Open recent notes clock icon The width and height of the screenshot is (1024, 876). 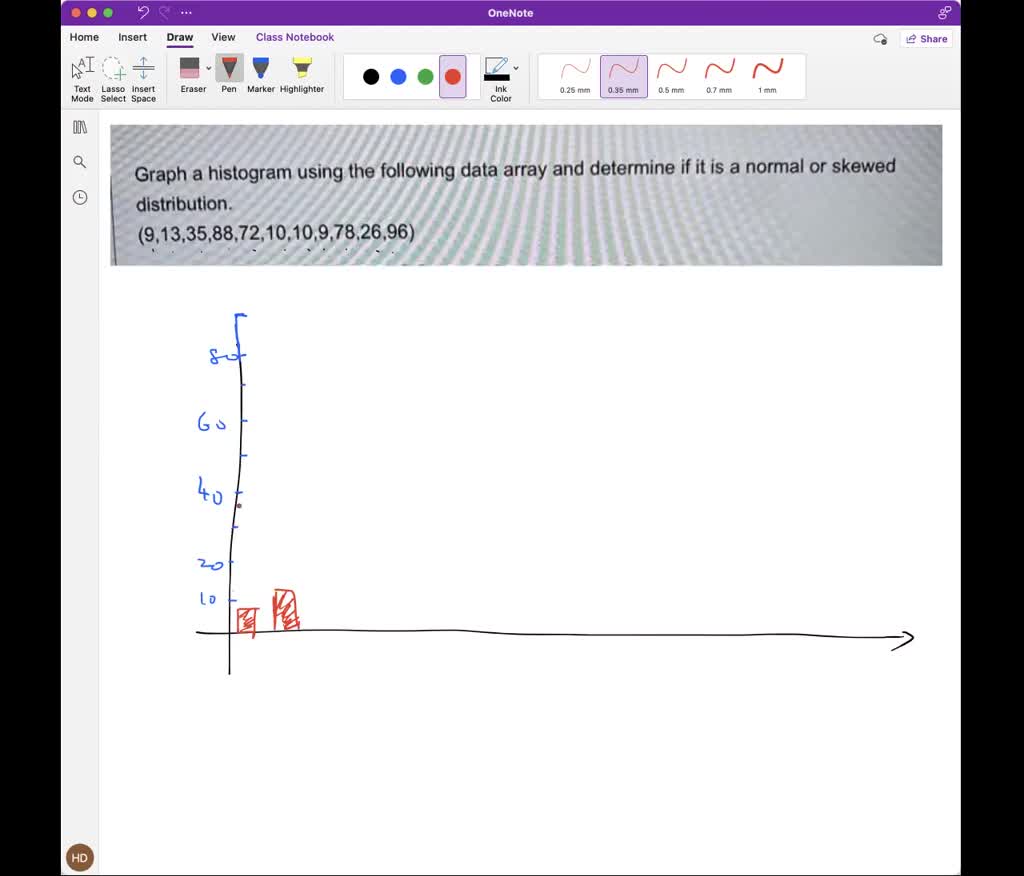(80, 197)
